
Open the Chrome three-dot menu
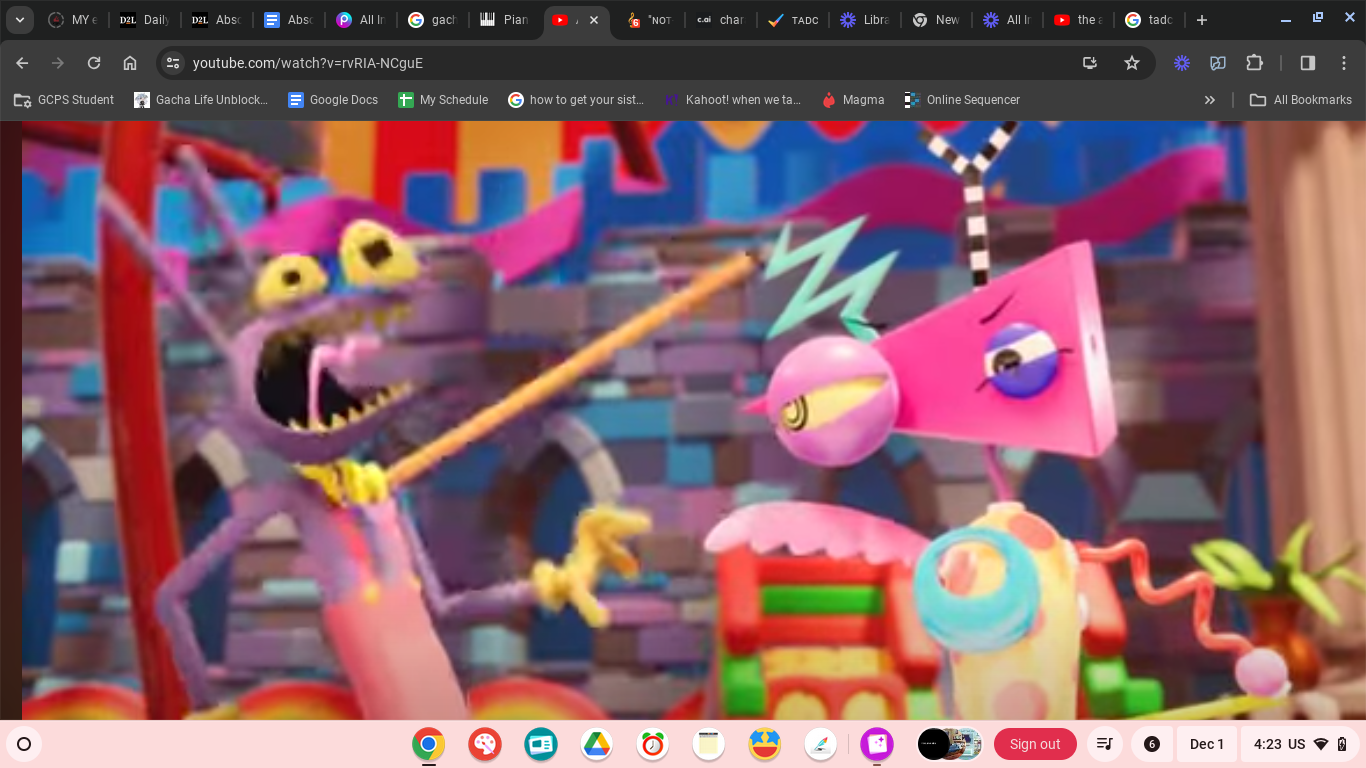point(1343,63)
